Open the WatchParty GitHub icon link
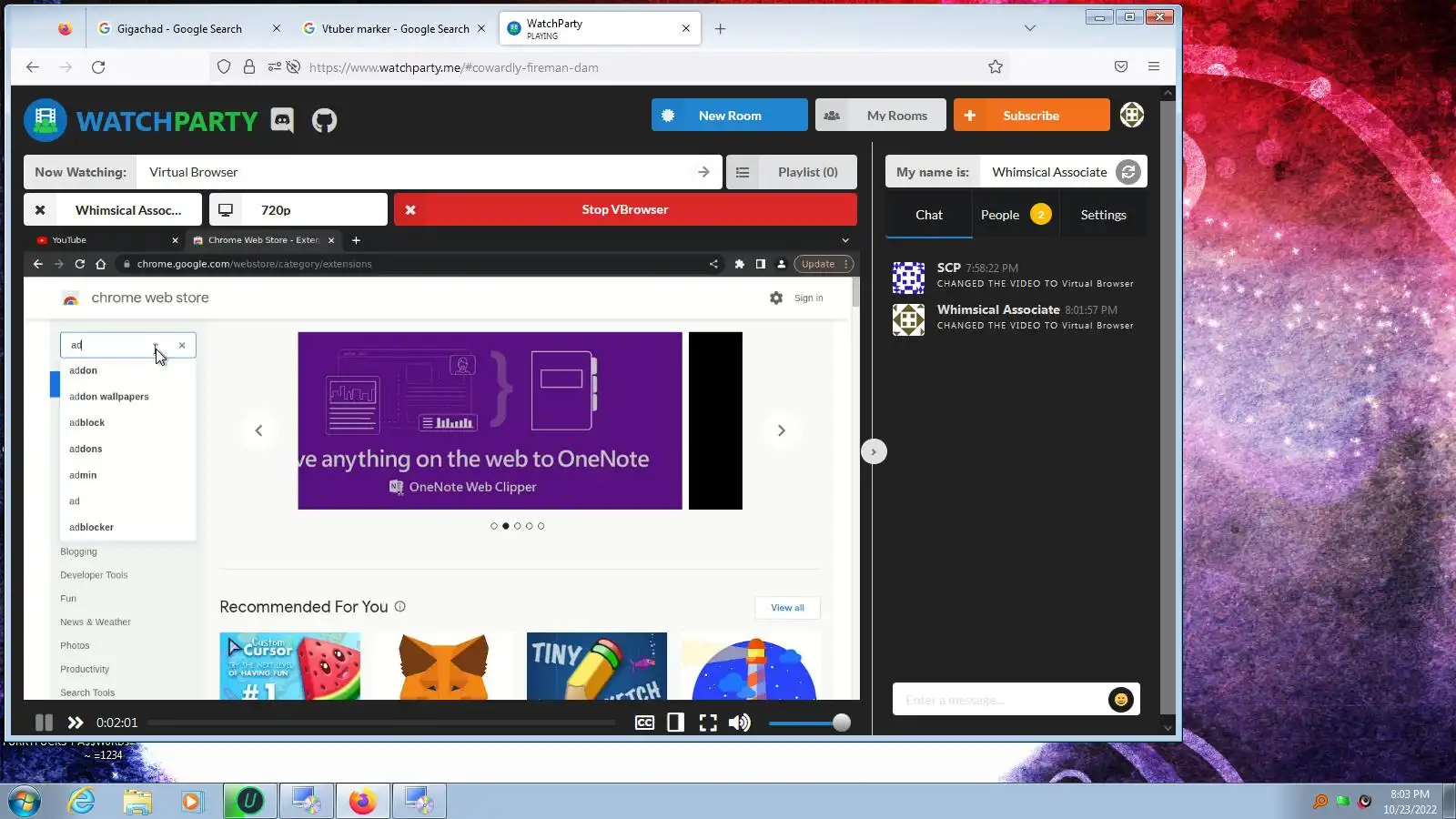 324,120
